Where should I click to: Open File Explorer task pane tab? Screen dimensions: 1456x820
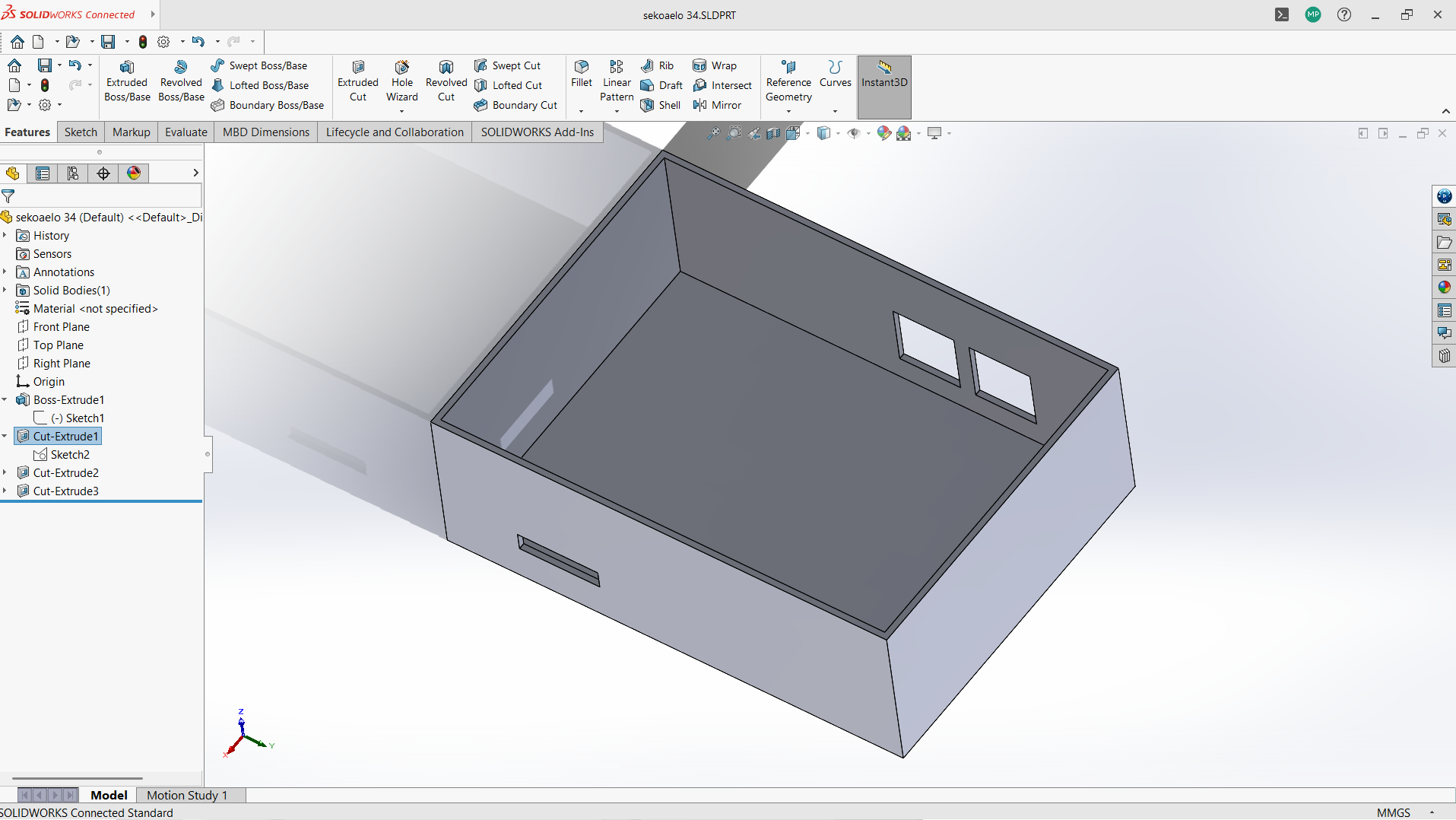pyautogui.click(x=1444, y=242)
